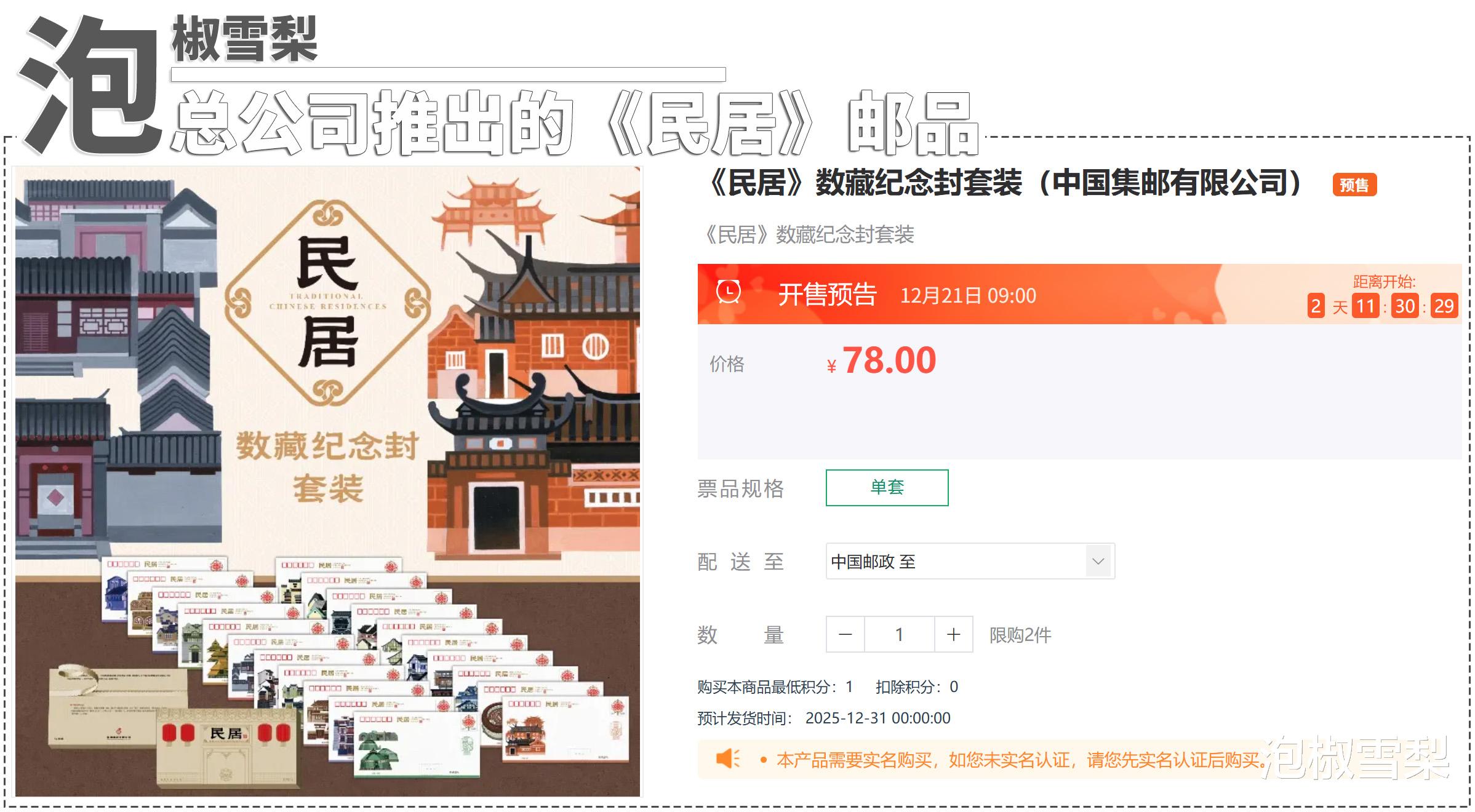This screenshot has height=812, width=1475.
Task: Click the dropdown chevron arrow for delivery
Action: (1098, 561)
